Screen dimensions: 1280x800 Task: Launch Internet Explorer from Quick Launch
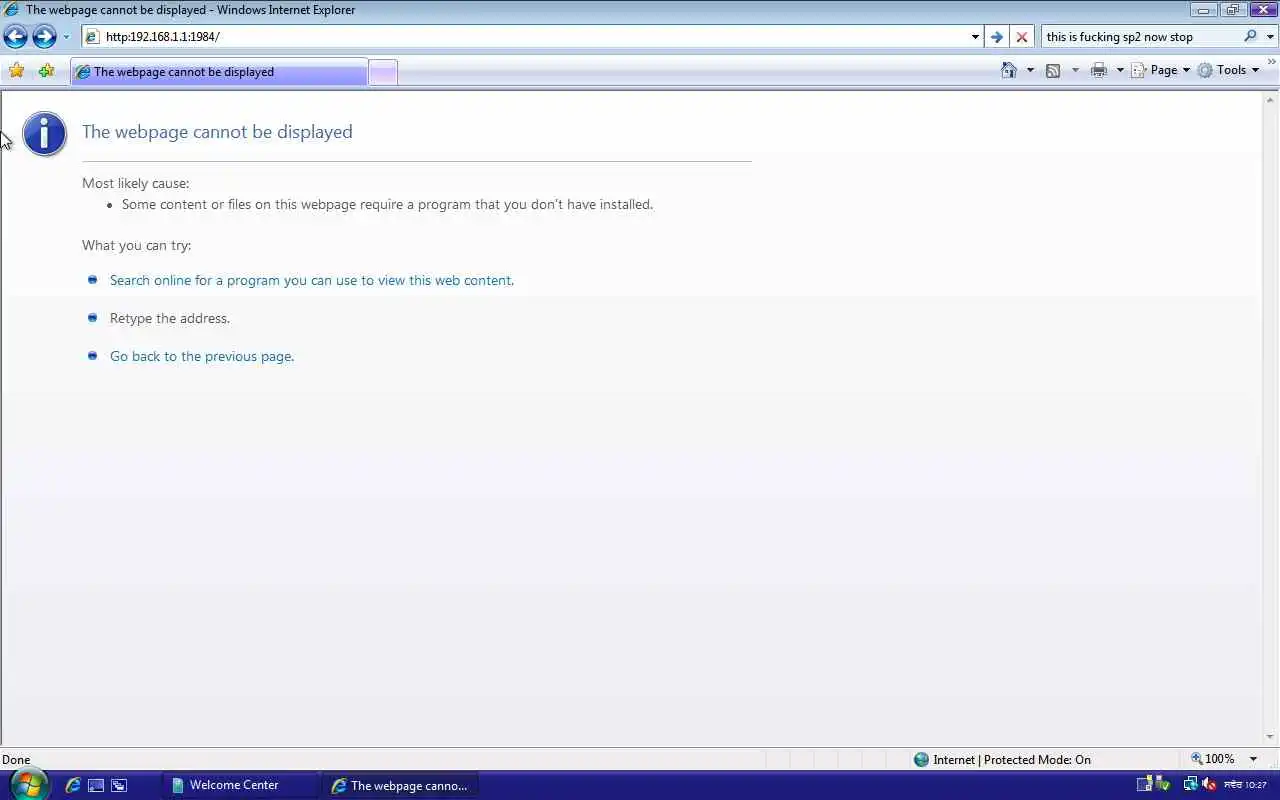(72, 785)
